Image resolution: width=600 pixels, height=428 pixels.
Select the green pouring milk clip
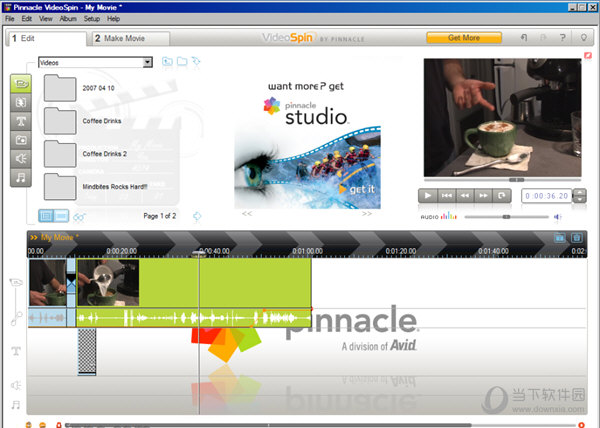(x=194, y=283)
